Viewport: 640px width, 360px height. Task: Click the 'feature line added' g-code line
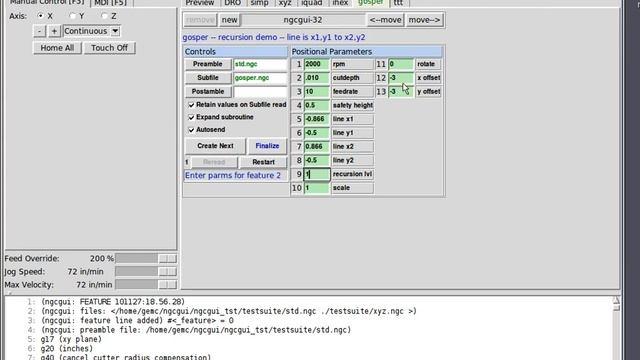(137, 320)
